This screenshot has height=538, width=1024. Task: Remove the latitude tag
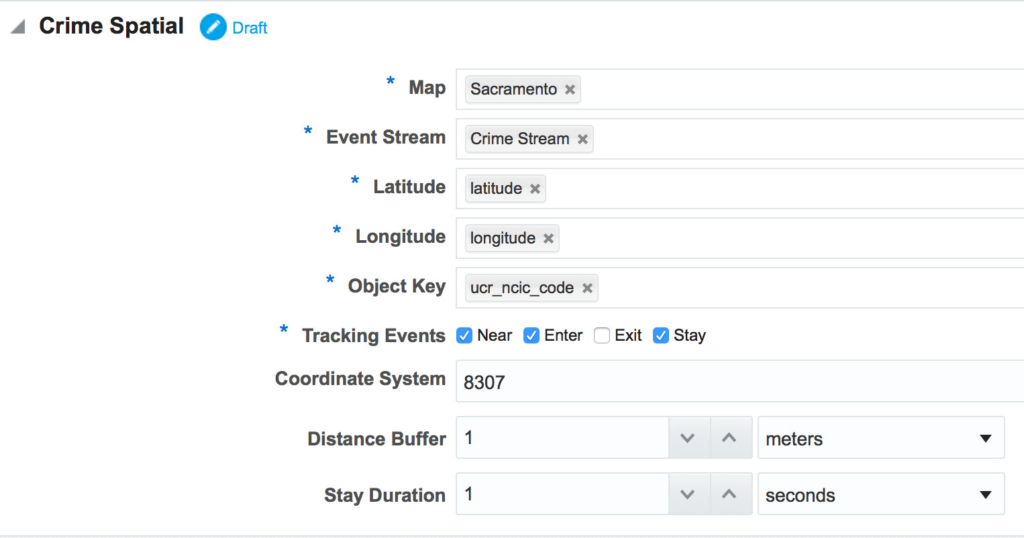pos(535,189)
